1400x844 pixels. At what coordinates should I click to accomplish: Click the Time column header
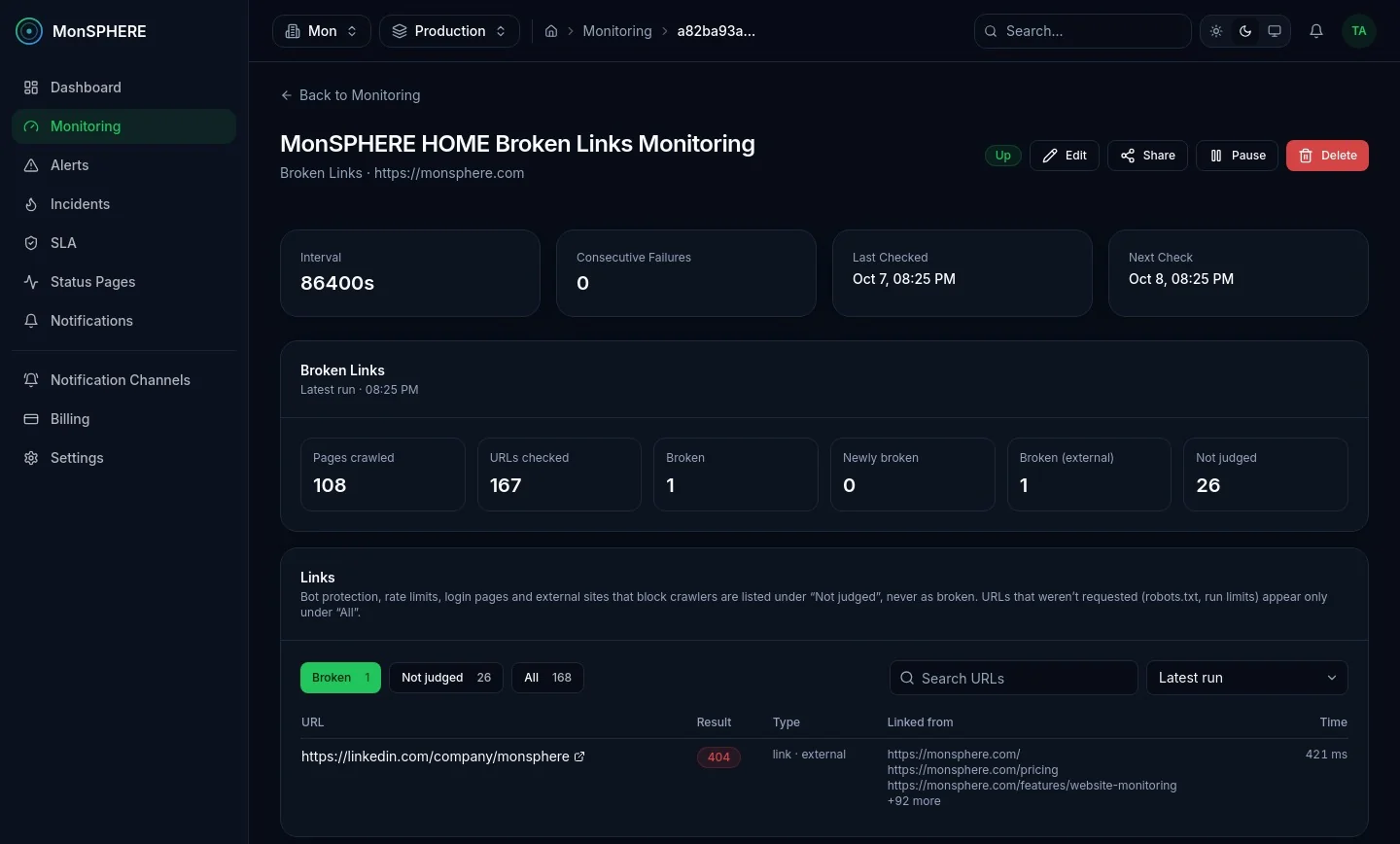point(1333,722)
